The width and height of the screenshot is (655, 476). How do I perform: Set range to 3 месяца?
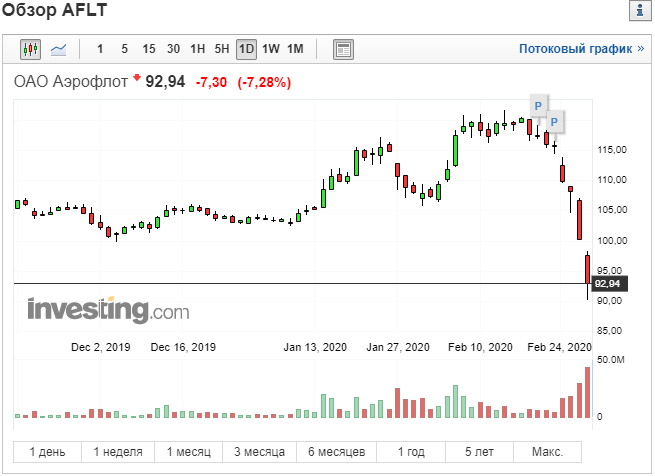pos(259,452)
